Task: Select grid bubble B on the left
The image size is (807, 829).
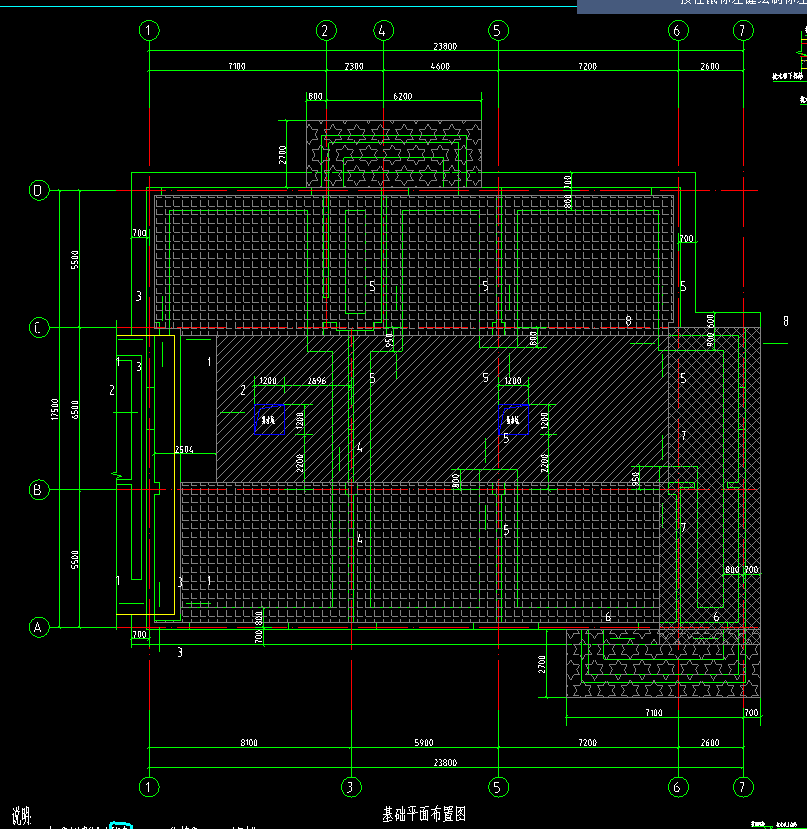Action: click(x=39, y=490)
